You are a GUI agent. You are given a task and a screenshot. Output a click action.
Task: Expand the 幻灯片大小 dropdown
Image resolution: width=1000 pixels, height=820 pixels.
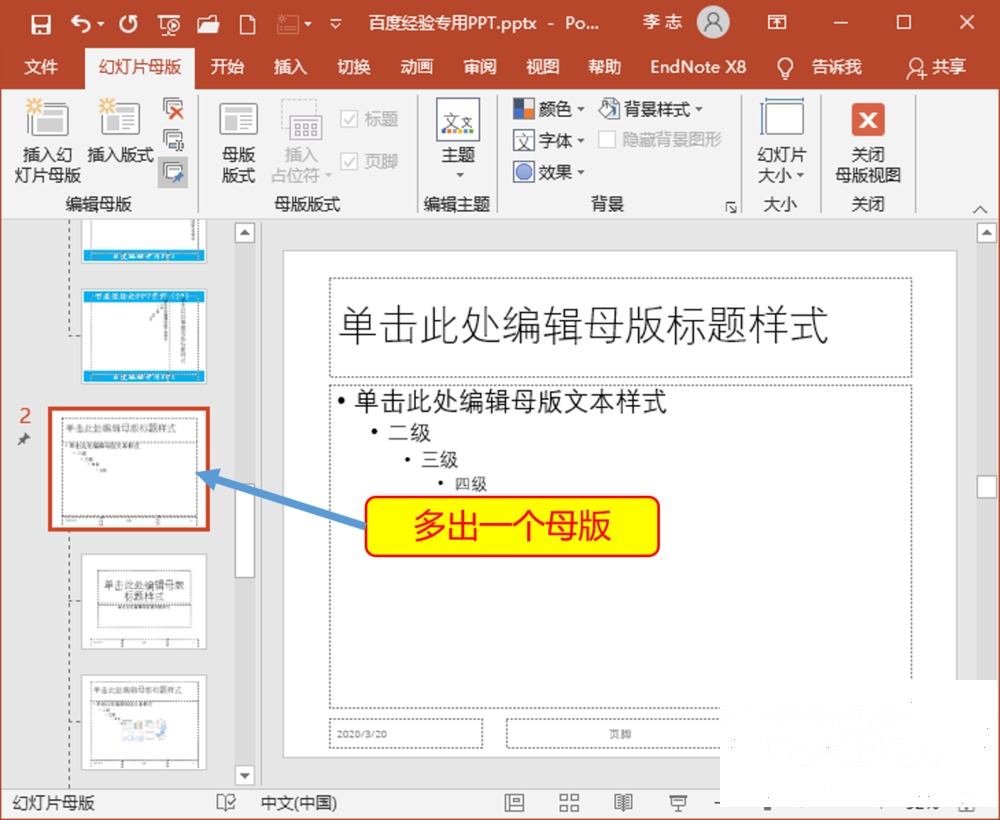click(x=781, y=142)
